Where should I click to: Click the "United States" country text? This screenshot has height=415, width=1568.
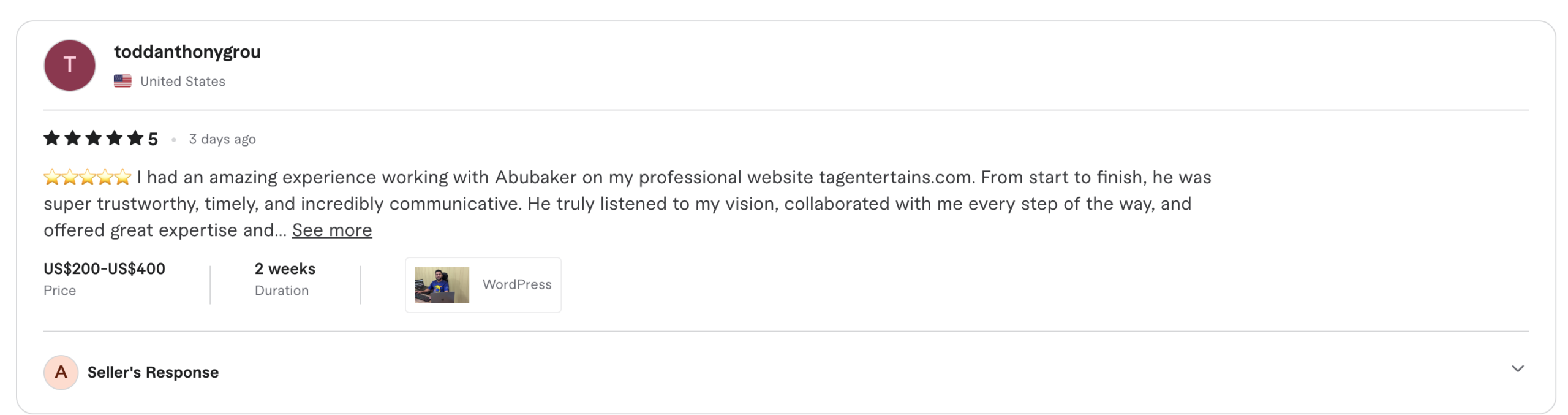pos(183,82)
